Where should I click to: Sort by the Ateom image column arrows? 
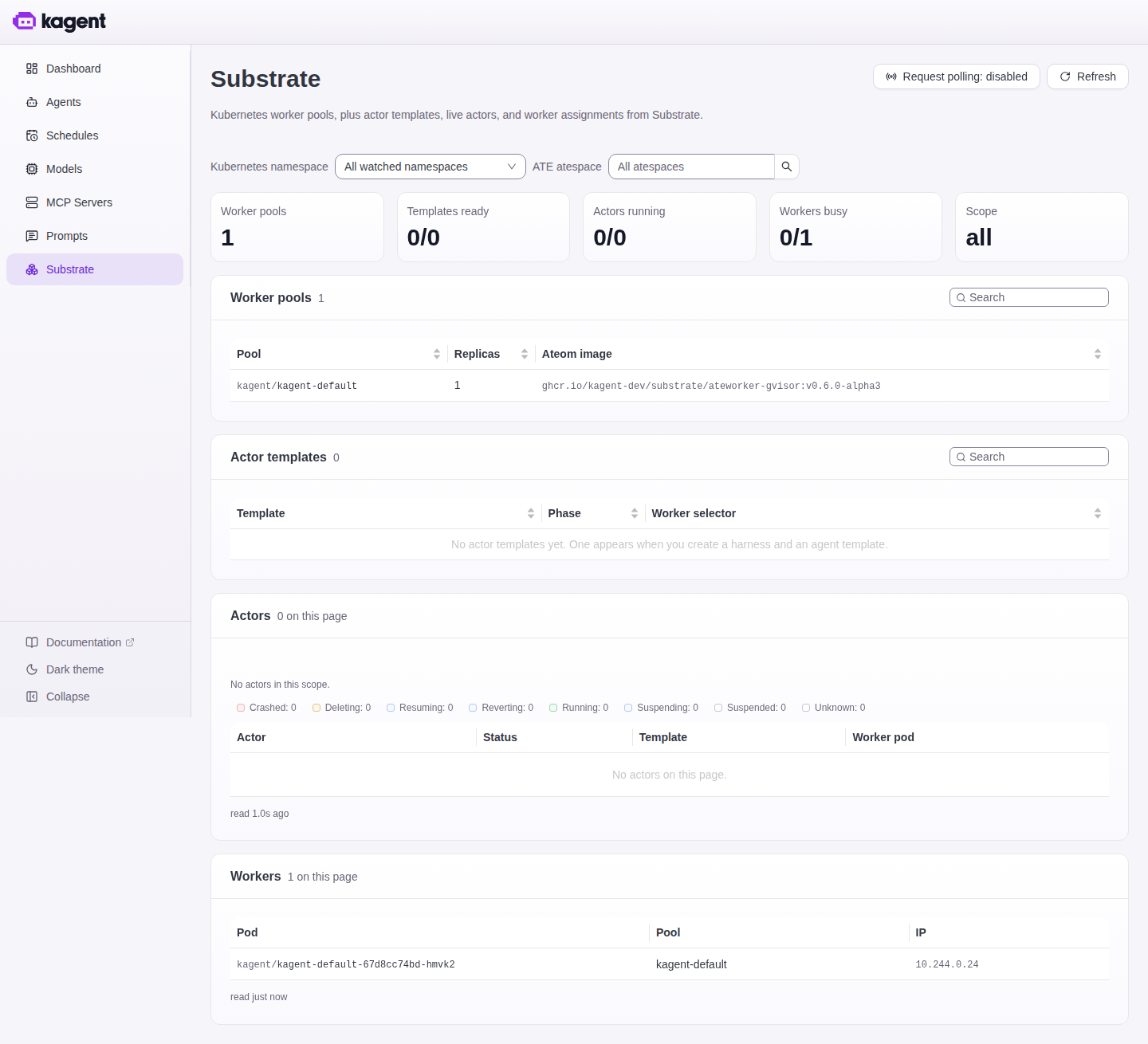click(1098, 354)
